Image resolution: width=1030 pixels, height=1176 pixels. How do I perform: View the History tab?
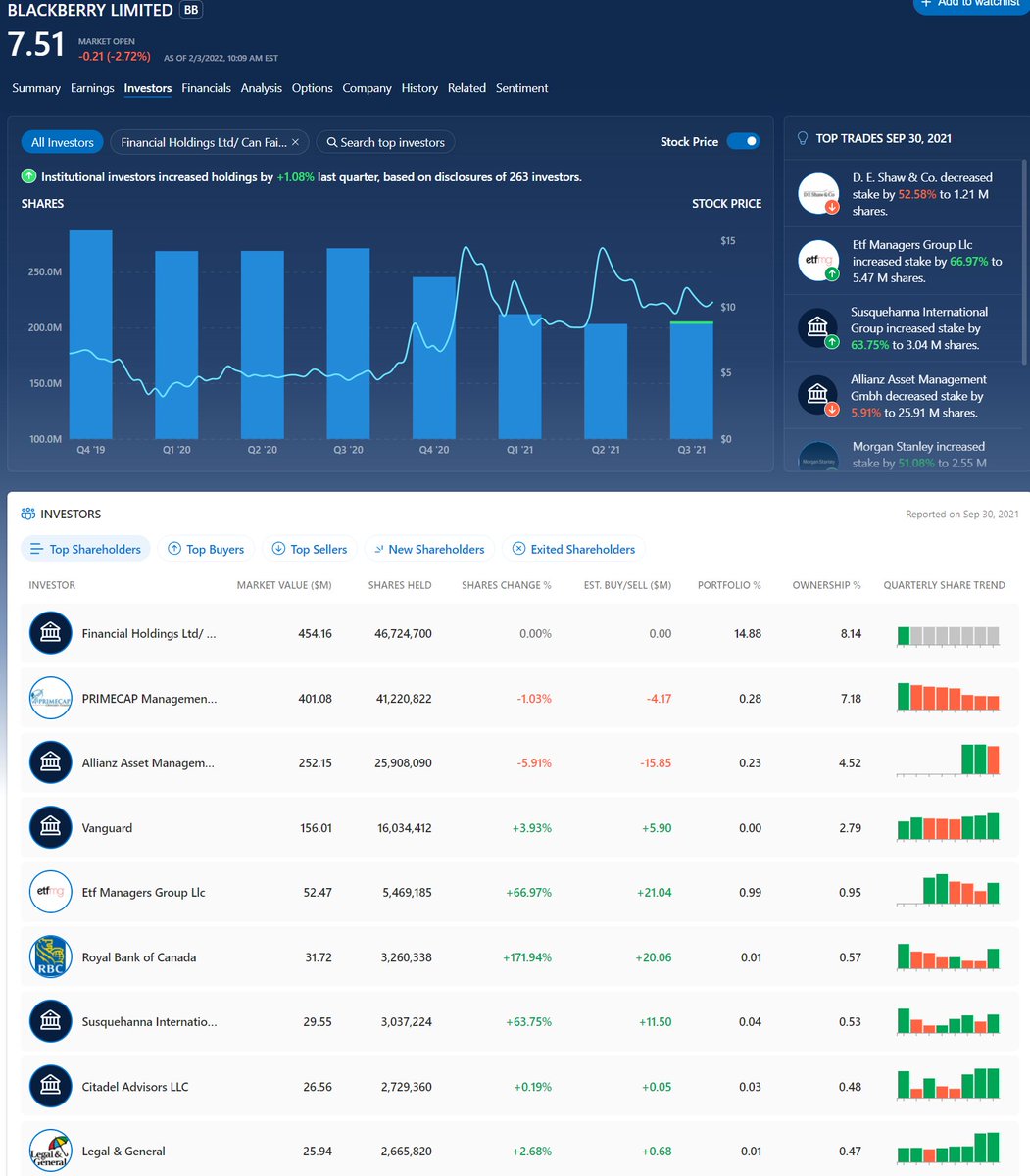pos(419,88)
